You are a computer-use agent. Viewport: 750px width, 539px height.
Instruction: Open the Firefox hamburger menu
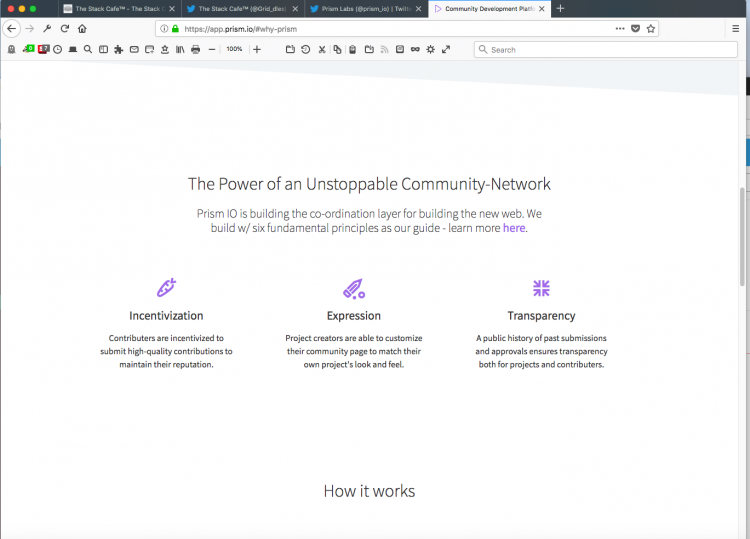click(736, 29)
